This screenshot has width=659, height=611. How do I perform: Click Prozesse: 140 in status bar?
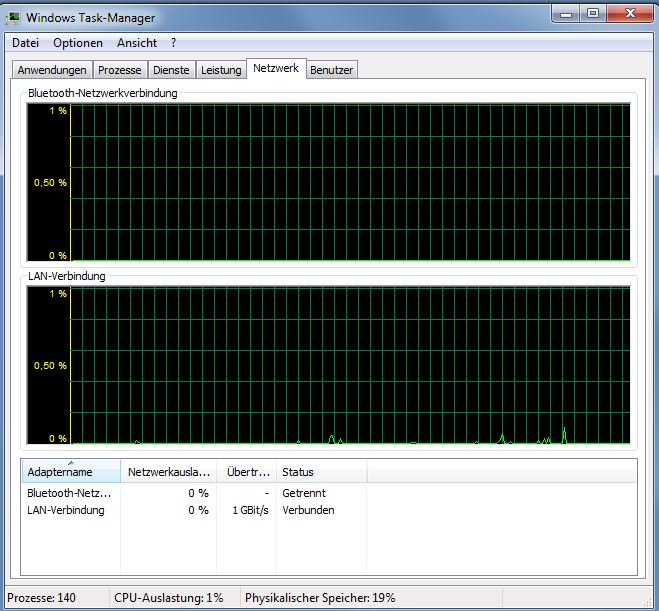click(x=41, y=598)
